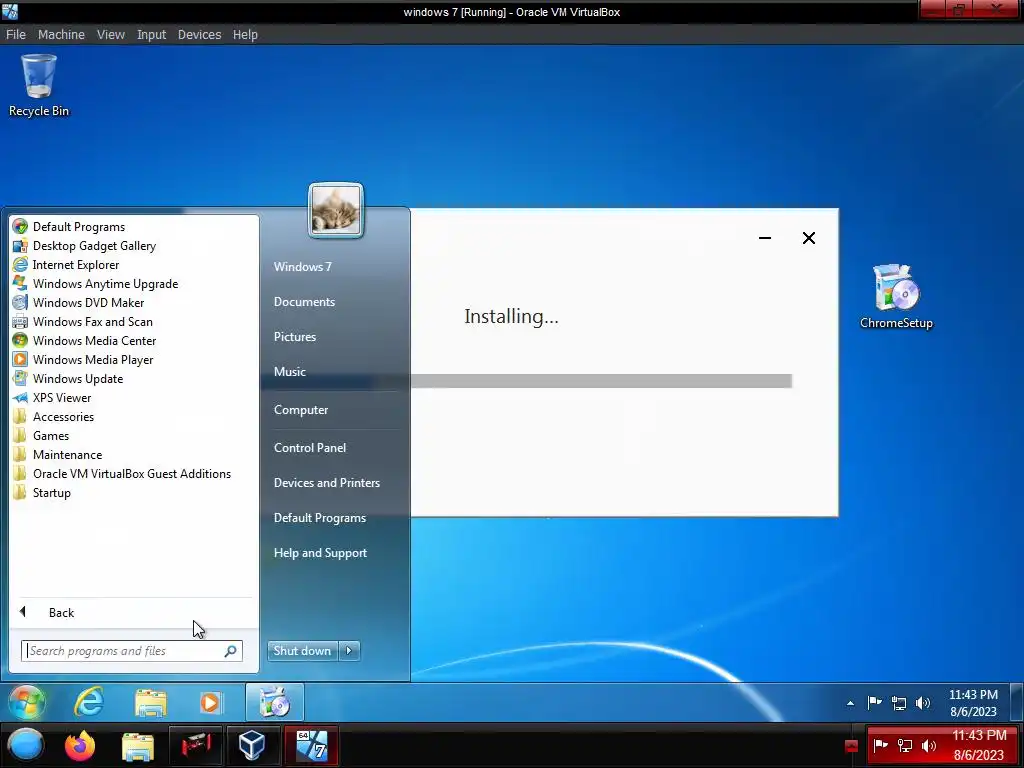Open the Recycle Bin desktop icon
1024x768 pixels.
[39, 86]
